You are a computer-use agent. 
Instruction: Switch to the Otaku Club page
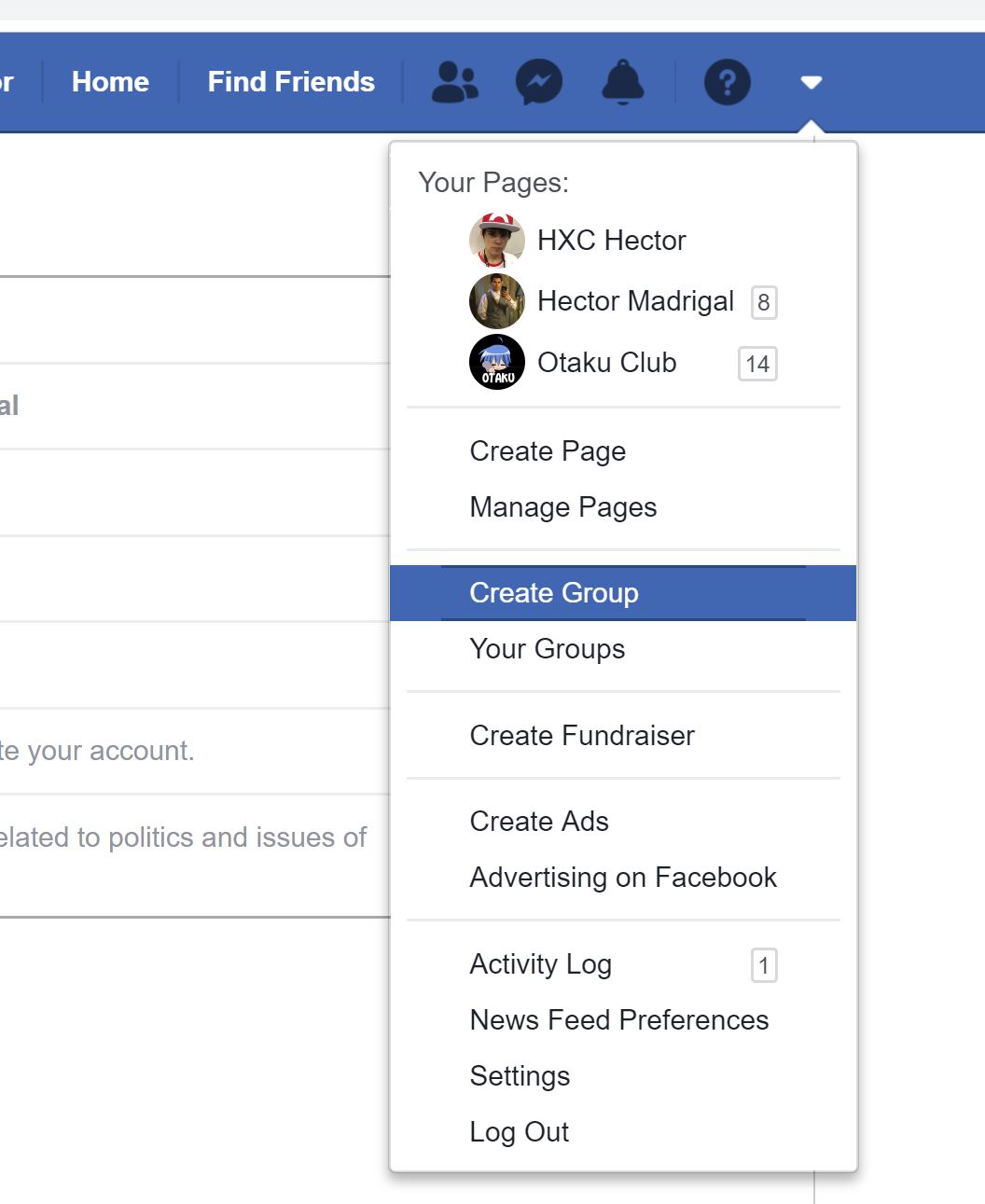coord(607,362)
